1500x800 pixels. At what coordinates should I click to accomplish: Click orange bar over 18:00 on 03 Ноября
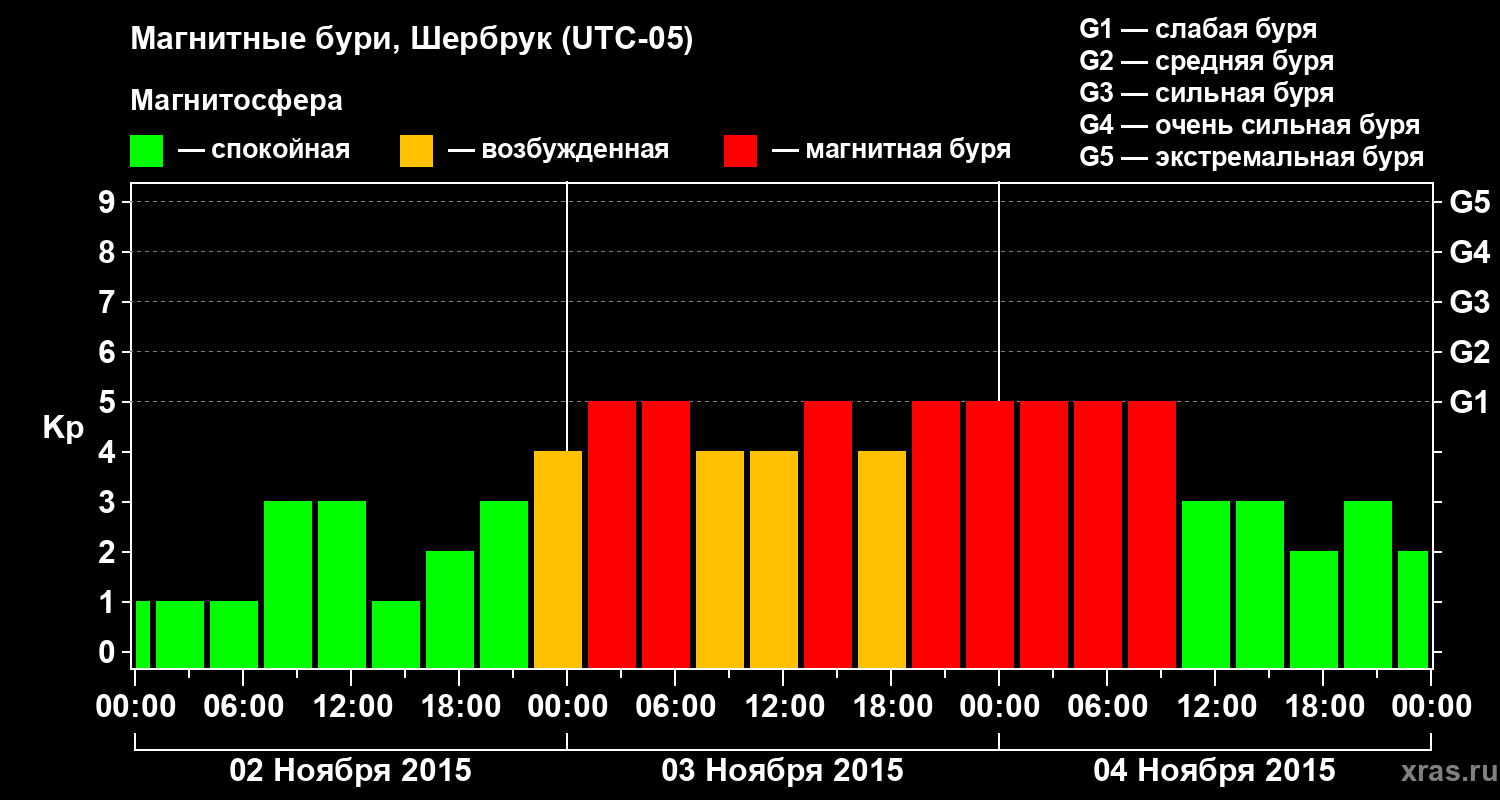(x=882, y=559)
